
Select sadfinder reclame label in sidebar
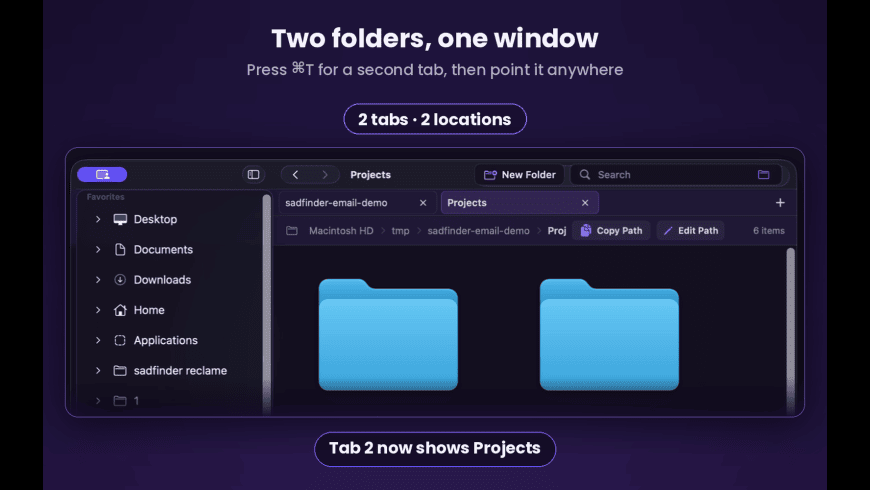180,370
